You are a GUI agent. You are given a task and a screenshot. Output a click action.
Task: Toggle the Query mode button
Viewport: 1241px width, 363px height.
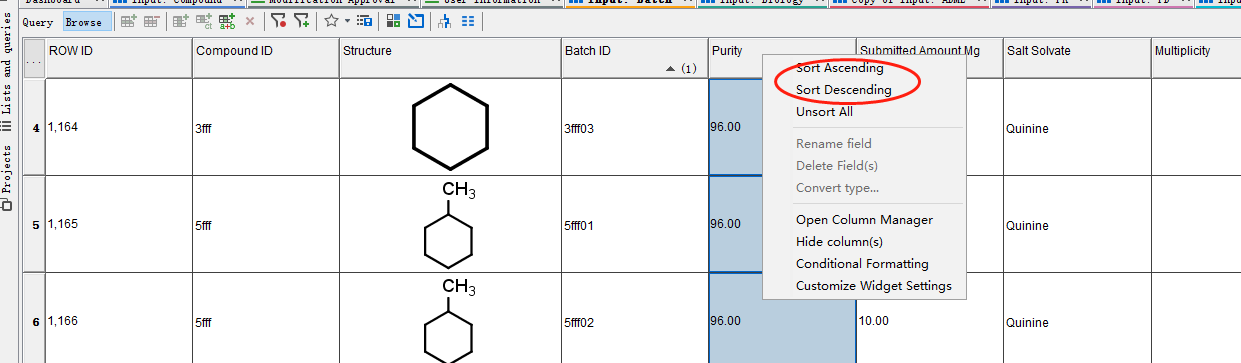click(38, 21)
